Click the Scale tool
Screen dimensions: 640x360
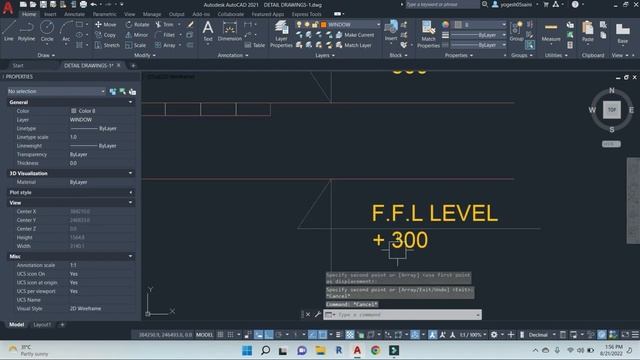click(136, 45)
